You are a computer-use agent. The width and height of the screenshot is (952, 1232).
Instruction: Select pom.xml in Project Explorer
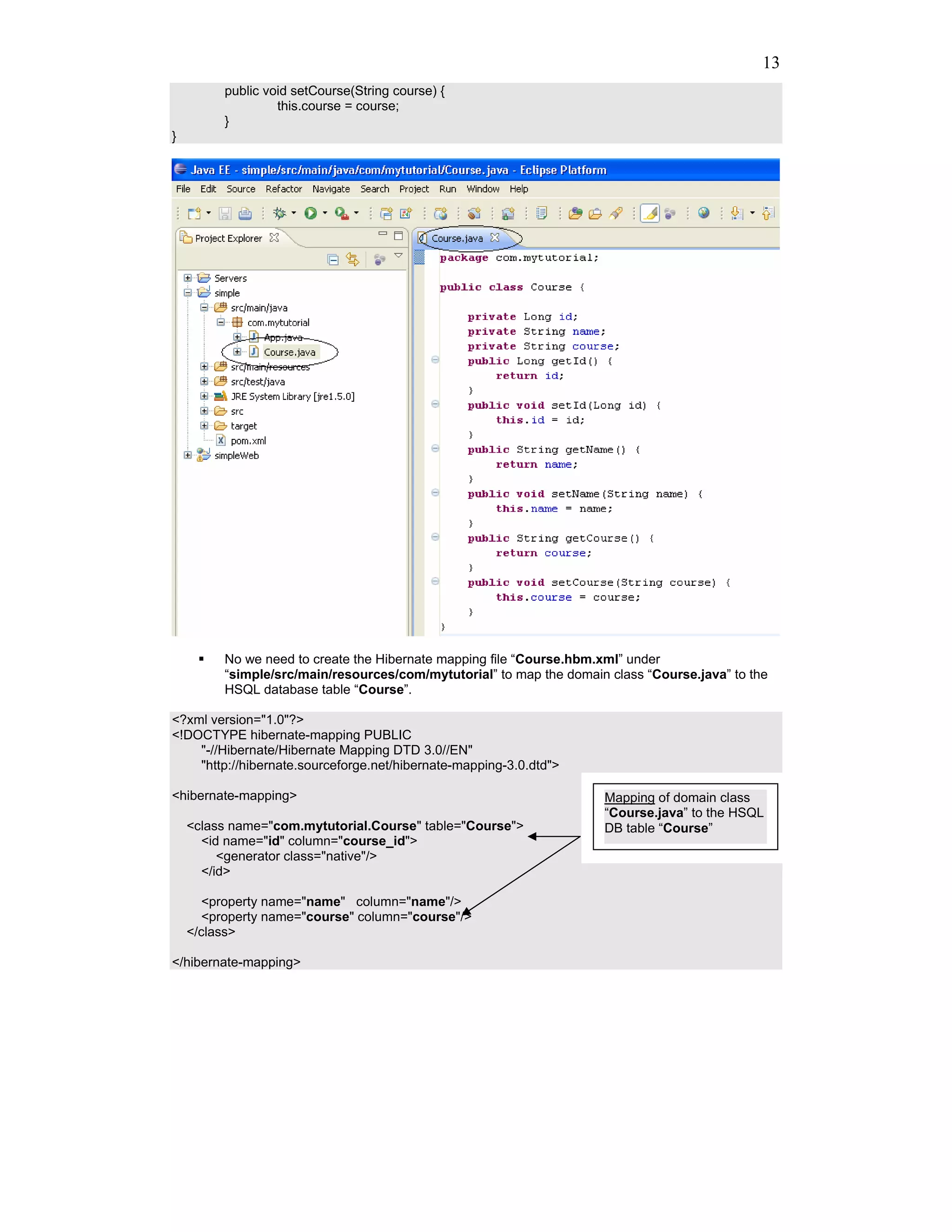click(x=248, y=441)
